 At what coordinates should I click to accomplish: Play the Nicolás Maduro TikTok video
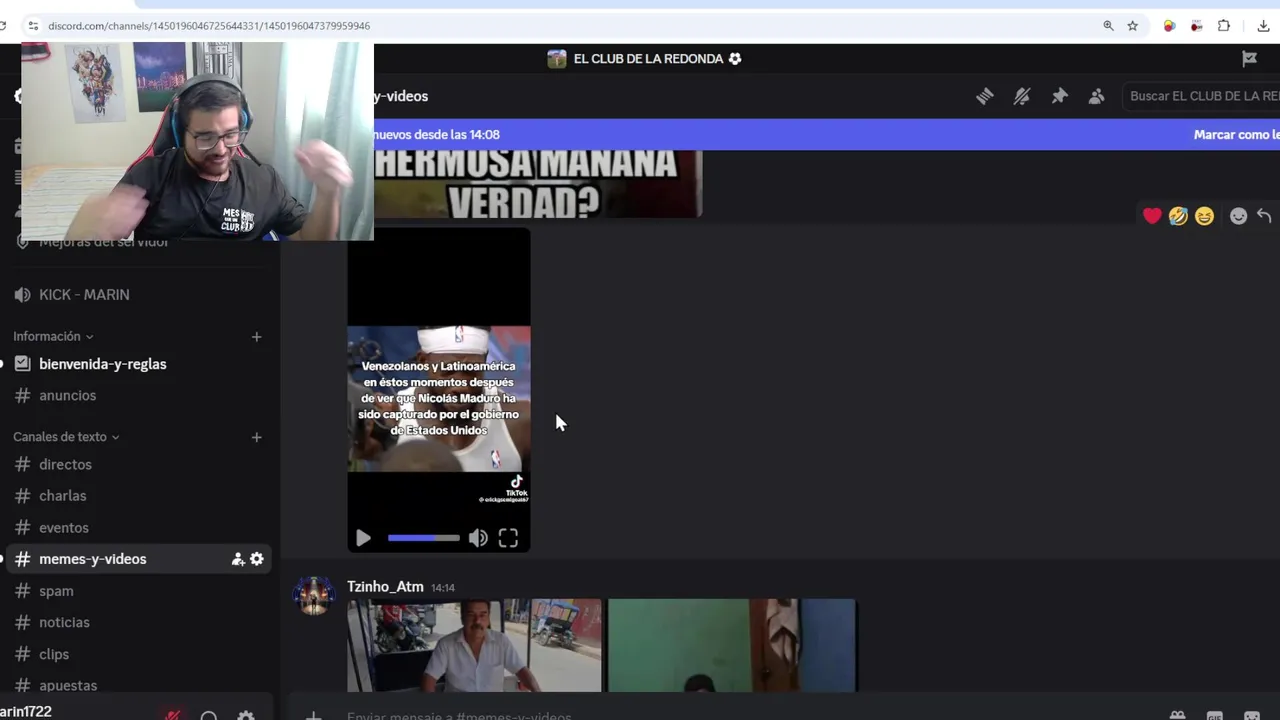click(x=363, y=538)
